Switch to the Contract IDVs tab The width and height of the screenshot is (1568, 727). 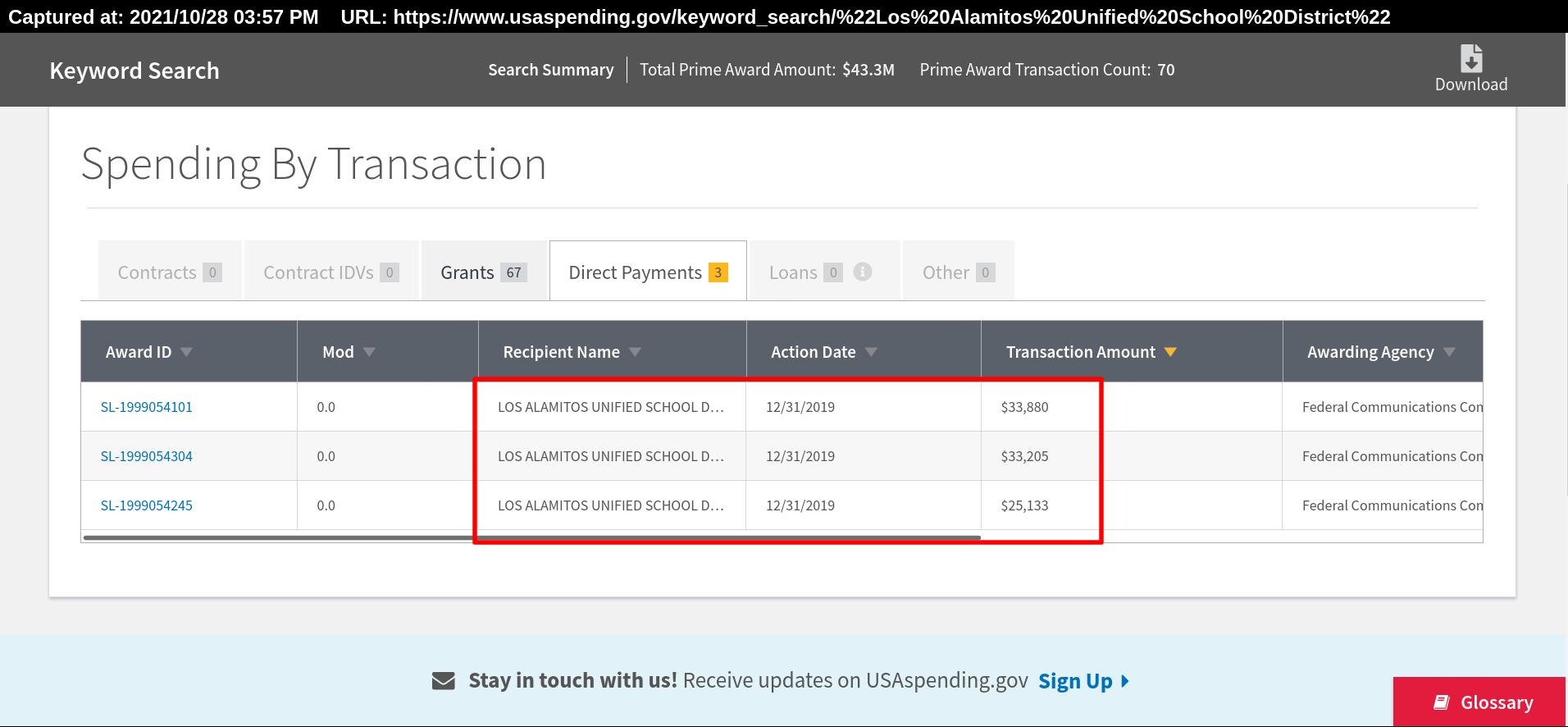point(331,271)
